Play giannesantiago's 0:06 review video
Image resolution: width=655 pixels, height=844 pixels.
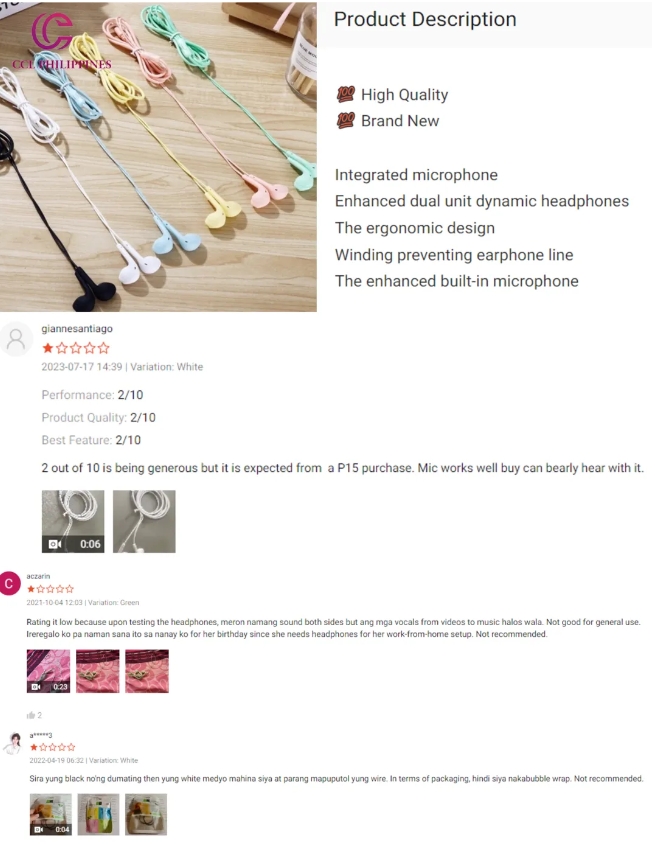click(73, 521)
